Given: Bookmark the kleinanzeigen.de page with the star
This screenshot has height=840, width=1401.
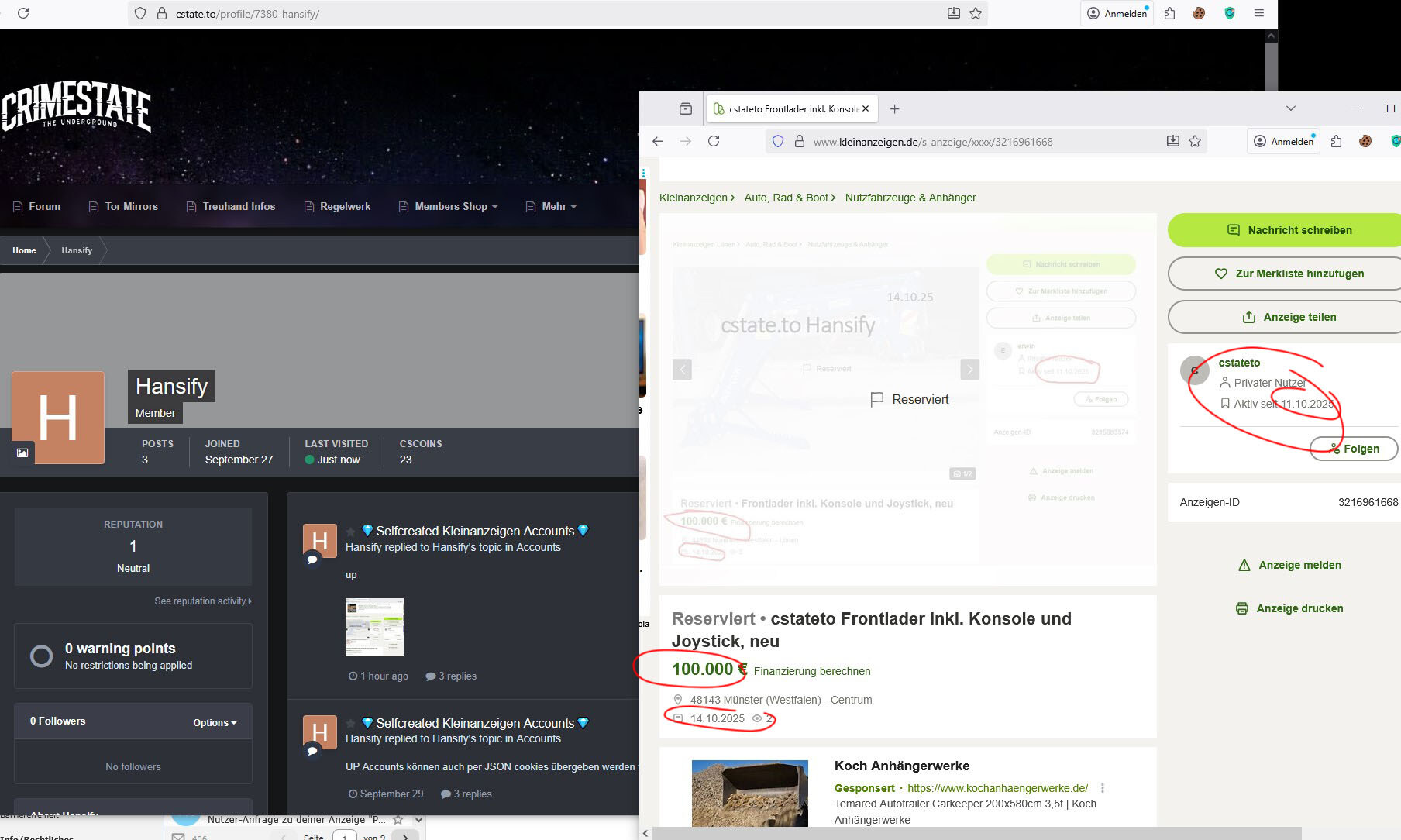Looking at the screenshot, I should click(1195, 141).
